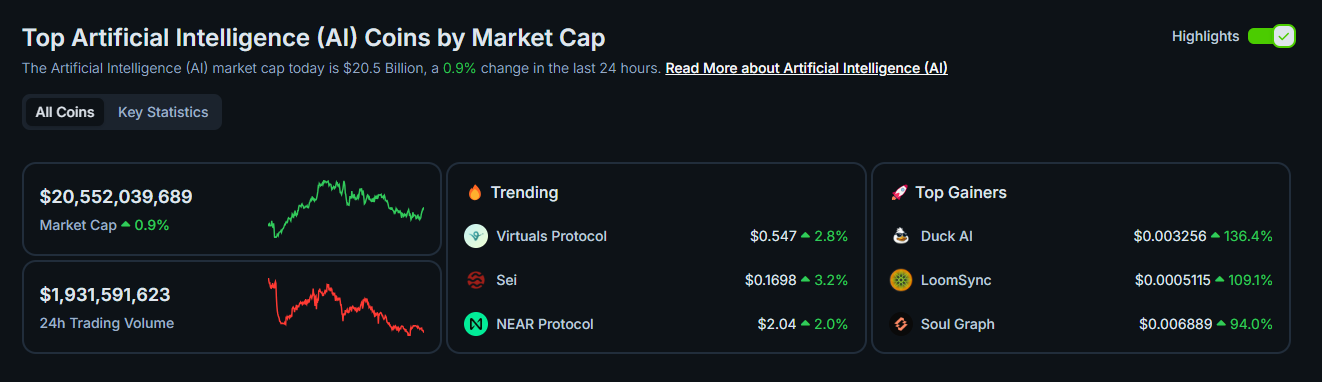Viewport: 1322px width, 382px height.
Task: Click the red 24h Trading Volume chart
Action: pos(346,306)
